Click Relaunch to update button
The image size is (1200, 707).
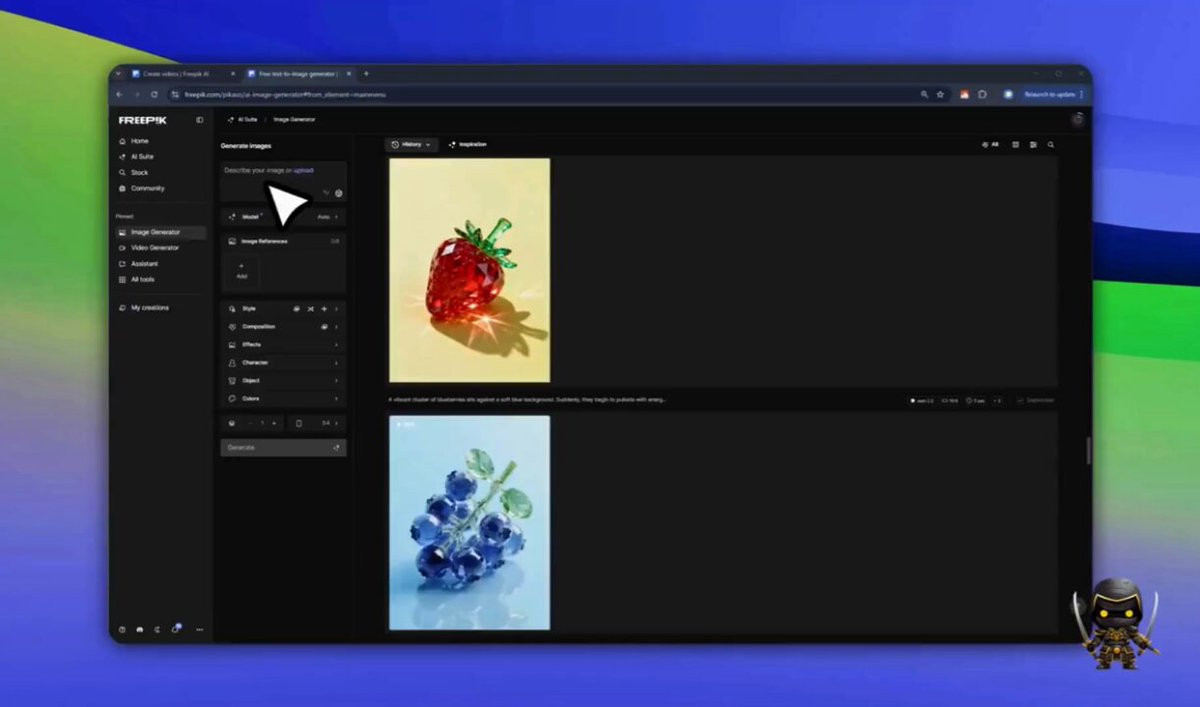pos(1050,94)
